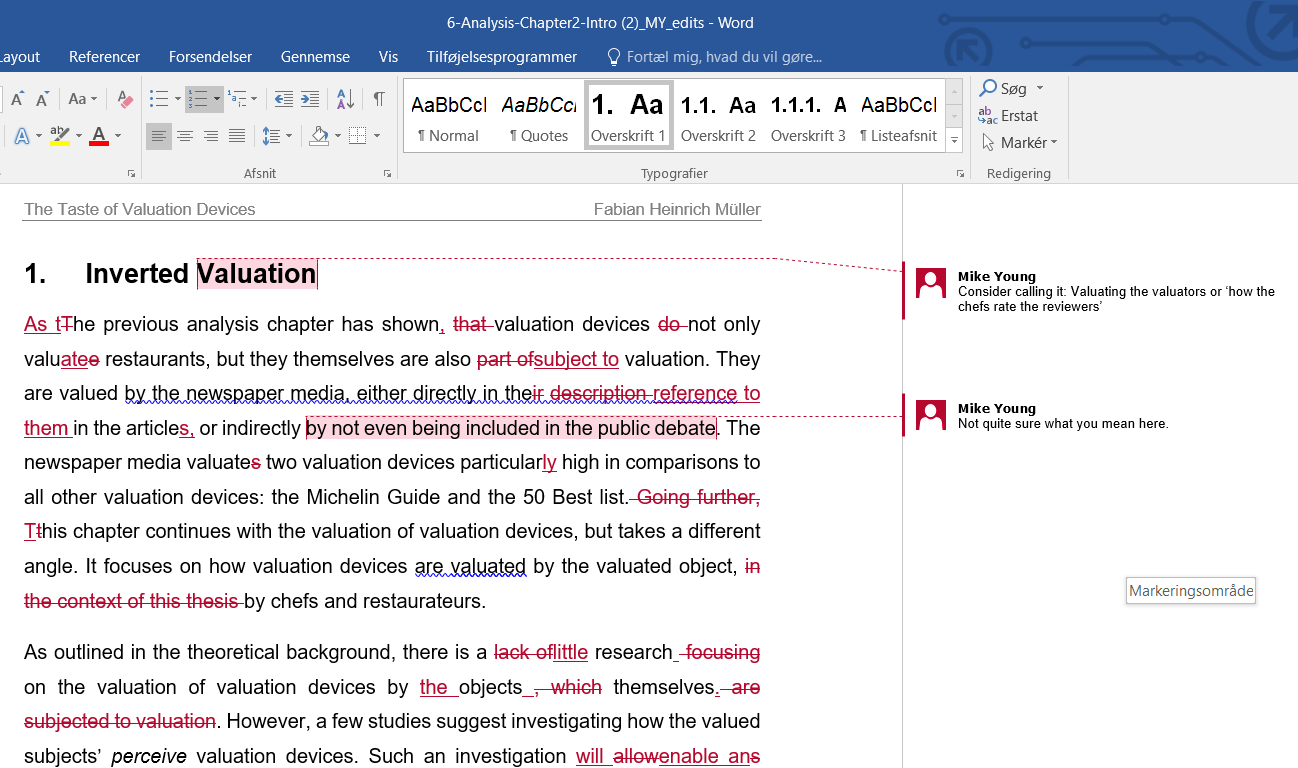
Task: Increase the paragraph indent
Action: 310,99
